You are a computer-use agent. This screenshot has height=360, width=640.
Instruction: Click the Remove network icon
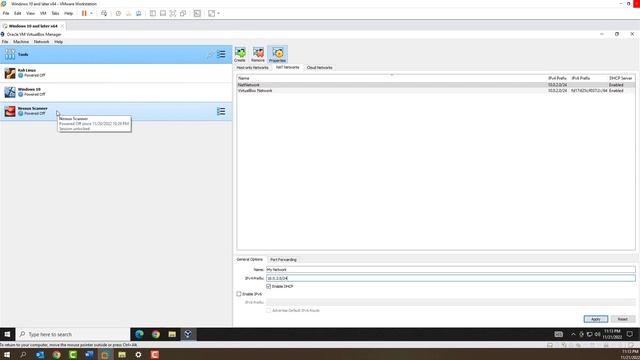258,54
